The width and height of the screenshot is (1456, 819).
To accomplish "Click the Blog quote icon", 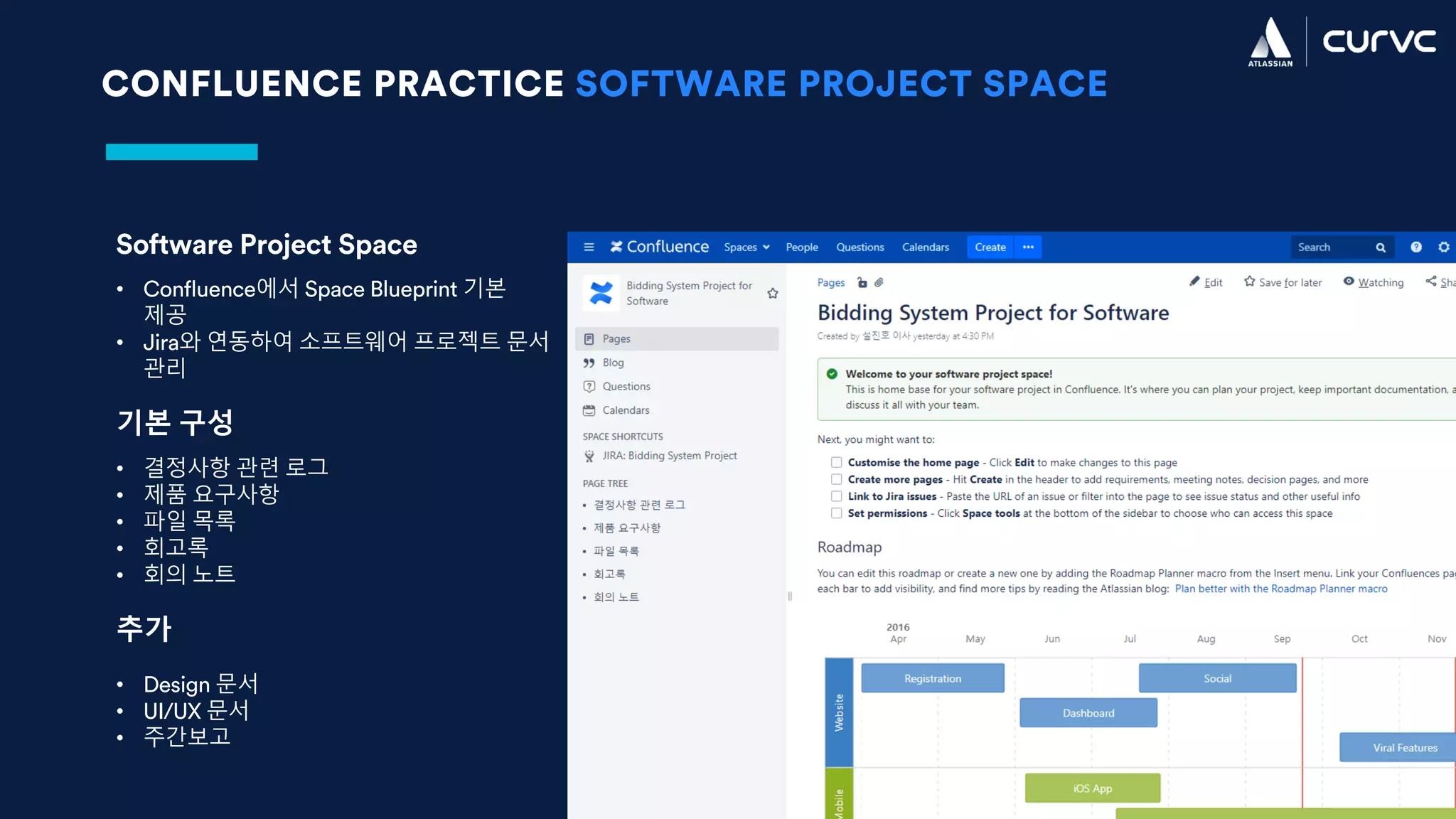I will click(589, 363).
